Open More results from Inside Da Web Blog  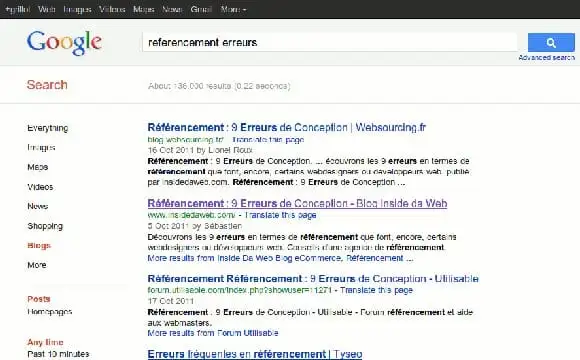coord(280,258)
